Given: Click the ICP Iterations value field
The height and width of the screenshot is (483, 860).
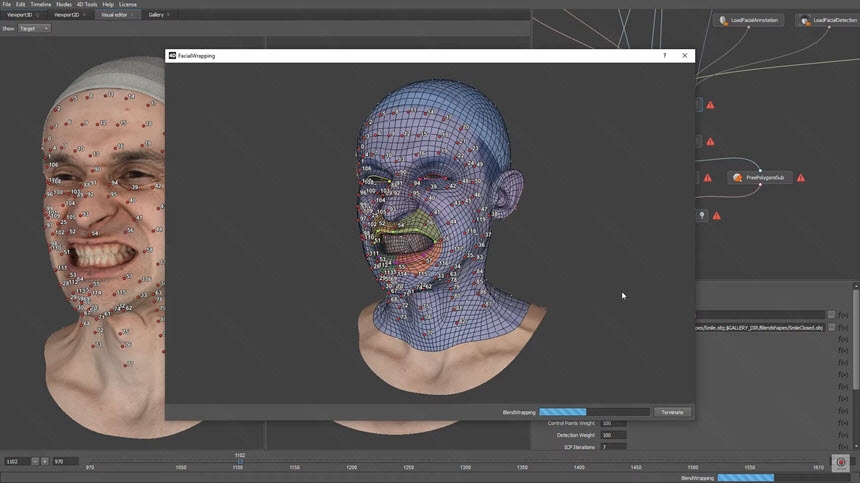Looking at the screenshot, I should coord(613,447).
